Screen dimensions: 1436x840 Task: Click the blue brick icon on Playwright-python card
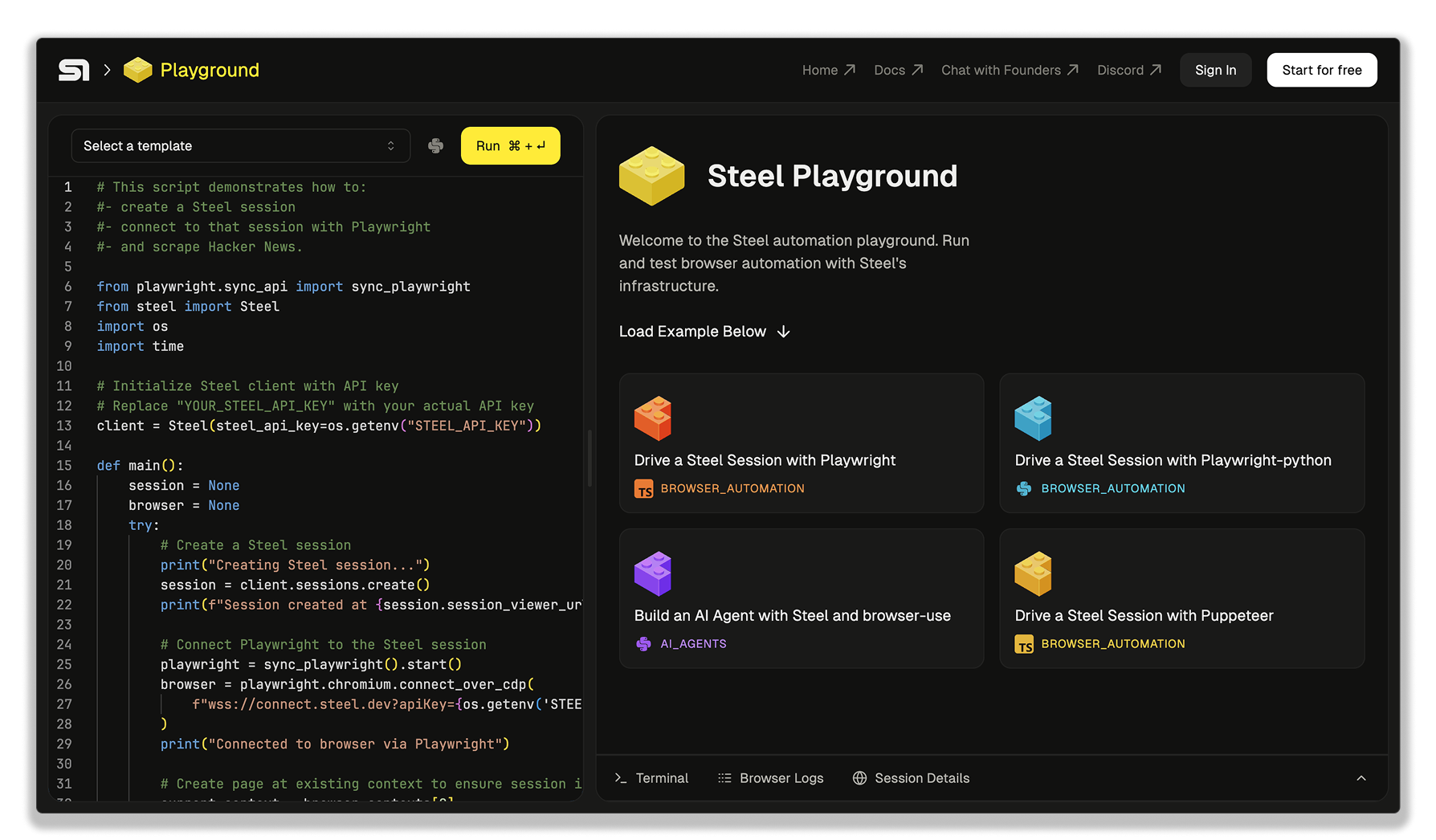point(1033,418)
